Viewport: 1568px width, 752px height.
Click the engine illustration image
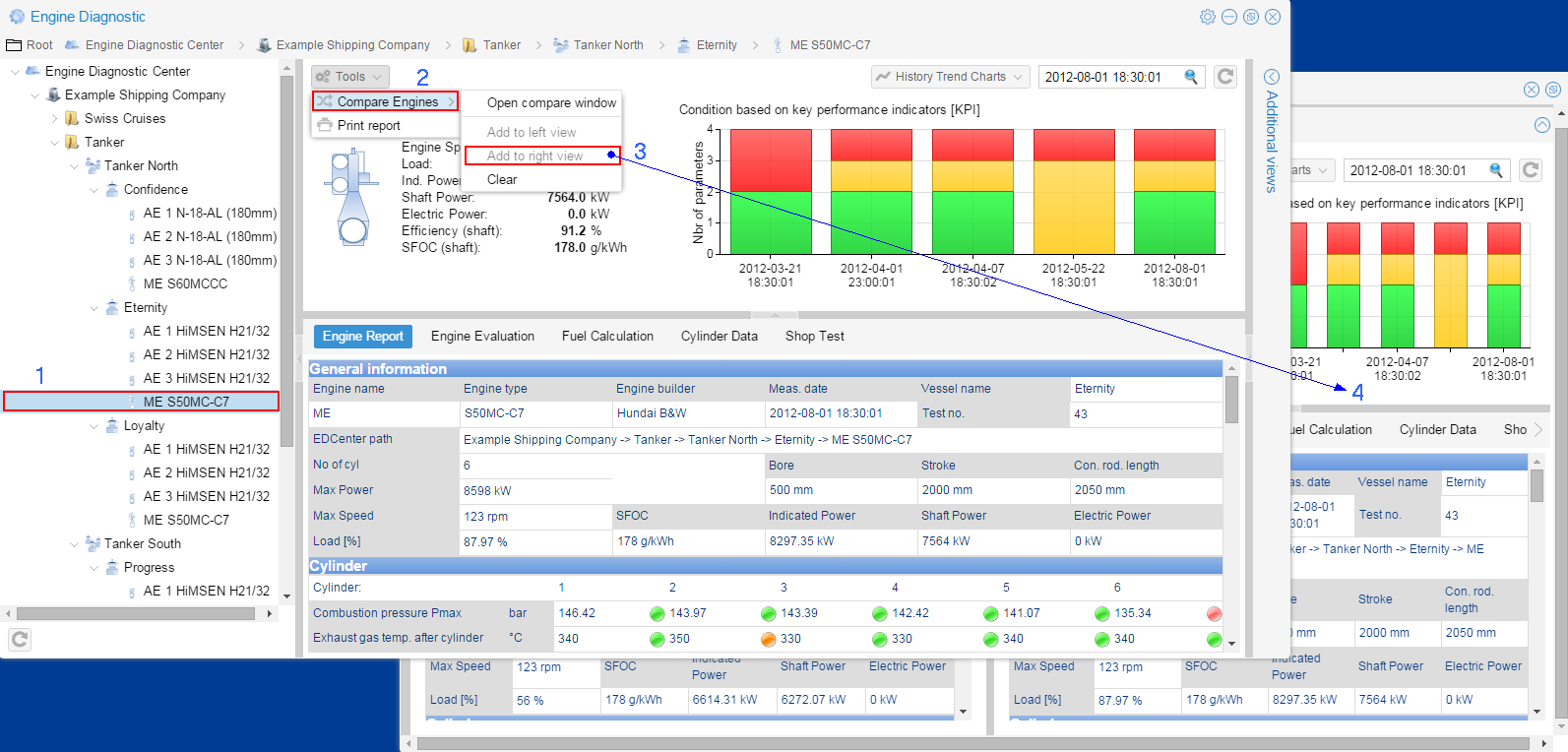coord(350,197)
